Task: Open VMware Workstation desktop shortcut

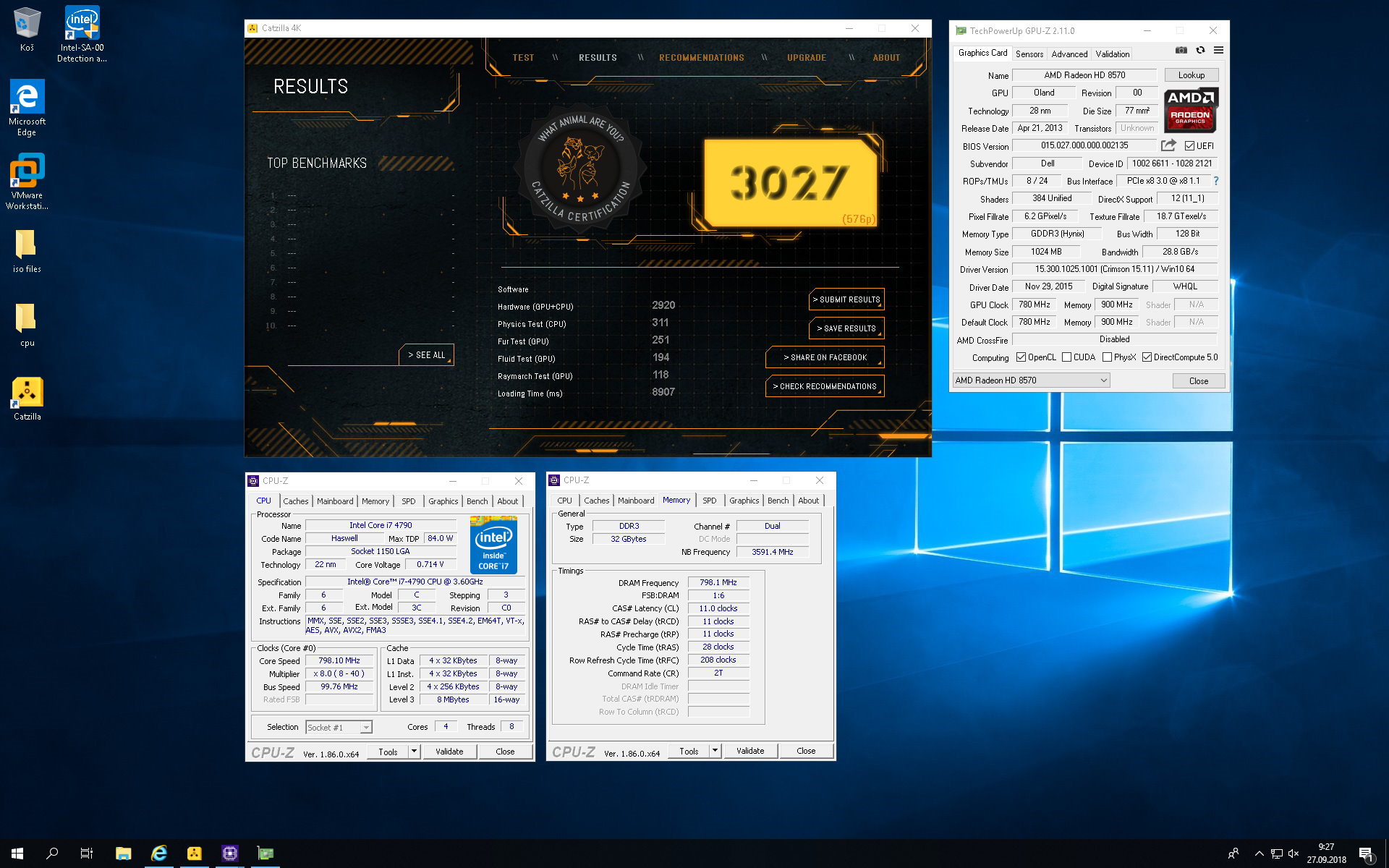Action: (27, 182)
